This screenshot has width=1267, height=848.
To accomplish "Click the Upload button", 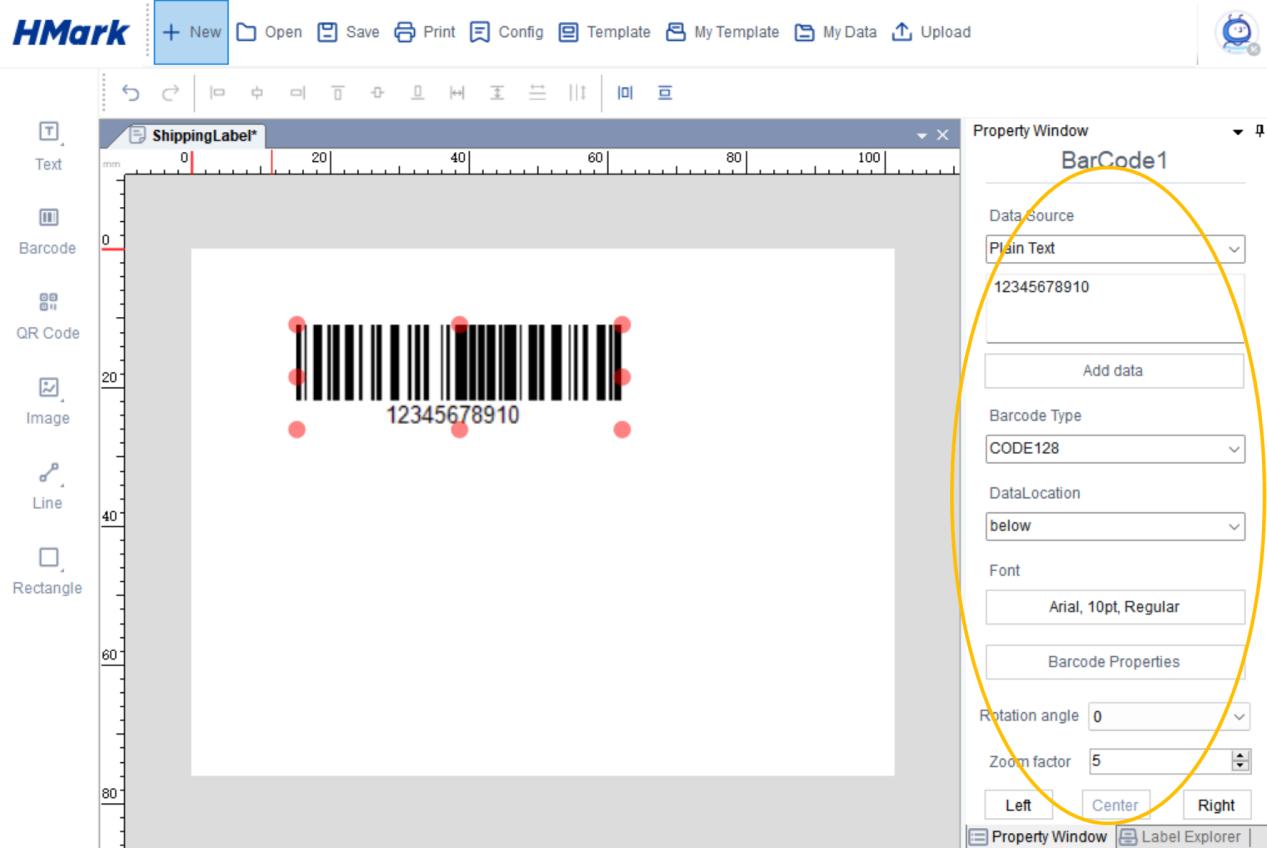I will 929,32.
